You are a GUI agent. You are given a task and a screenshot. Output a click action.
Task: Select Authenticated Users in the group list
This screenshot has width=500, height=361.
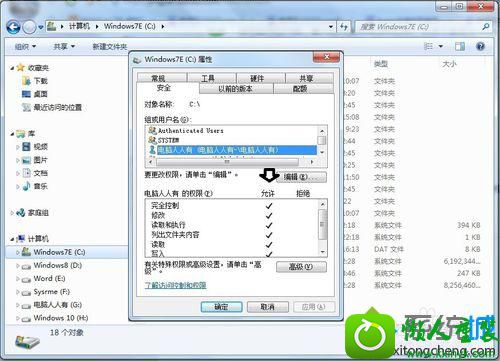pos(191,131)
